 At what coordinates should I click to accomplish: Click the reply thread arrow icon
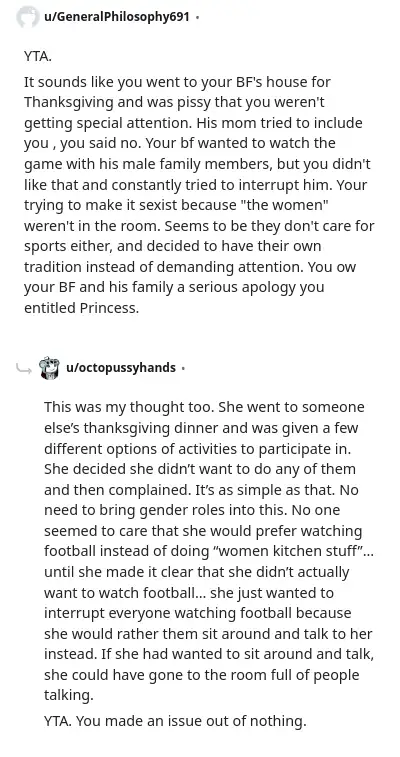coord(24,369)
